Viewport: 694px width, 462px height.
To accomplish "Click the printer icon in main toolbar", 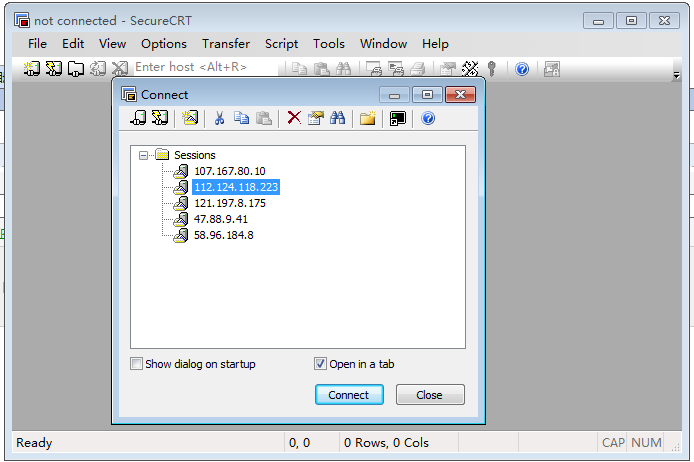I will 417,69.
